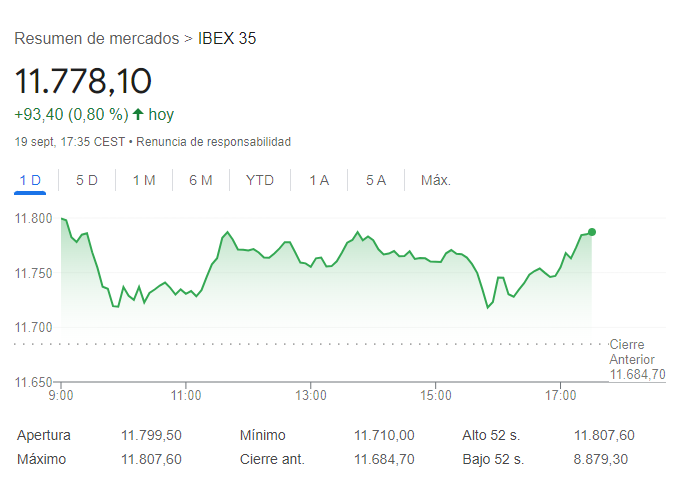This screenshot has height=479, width=684.
Task: Click the chart at the 13:00 mark
Action: 311,262
